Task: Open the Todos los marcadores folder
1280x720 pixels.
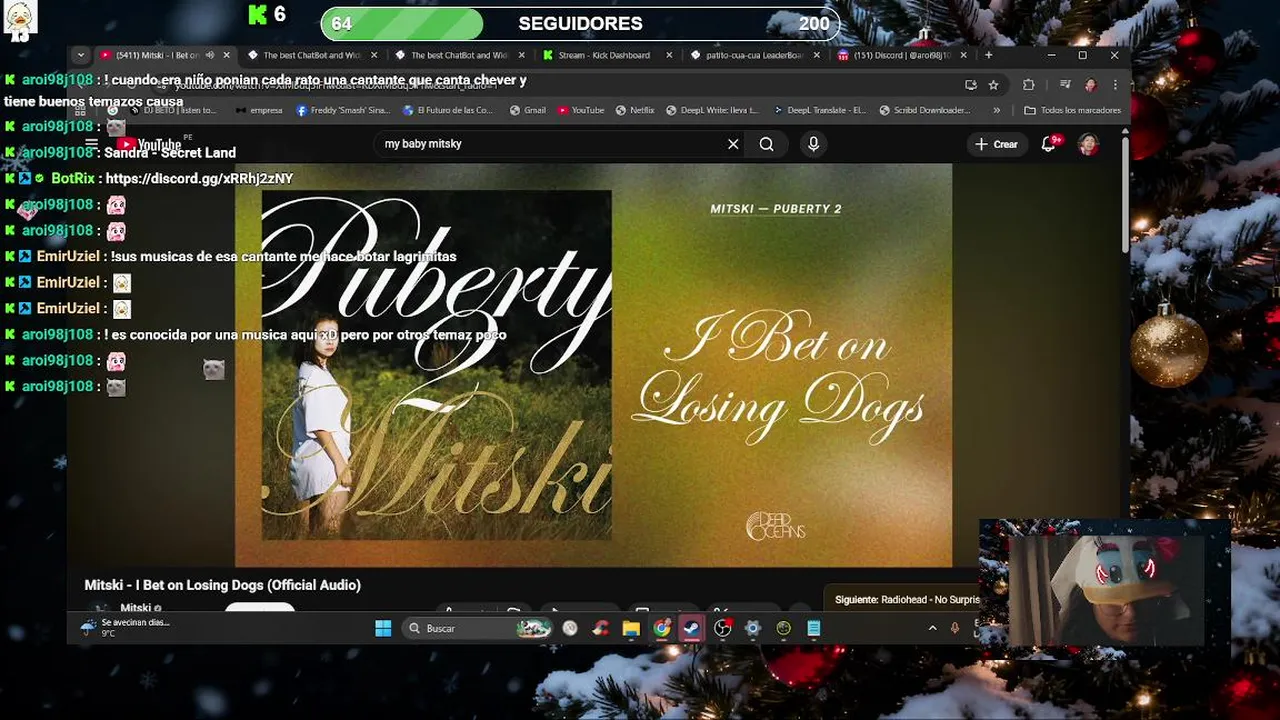Action: [1073, 110]
